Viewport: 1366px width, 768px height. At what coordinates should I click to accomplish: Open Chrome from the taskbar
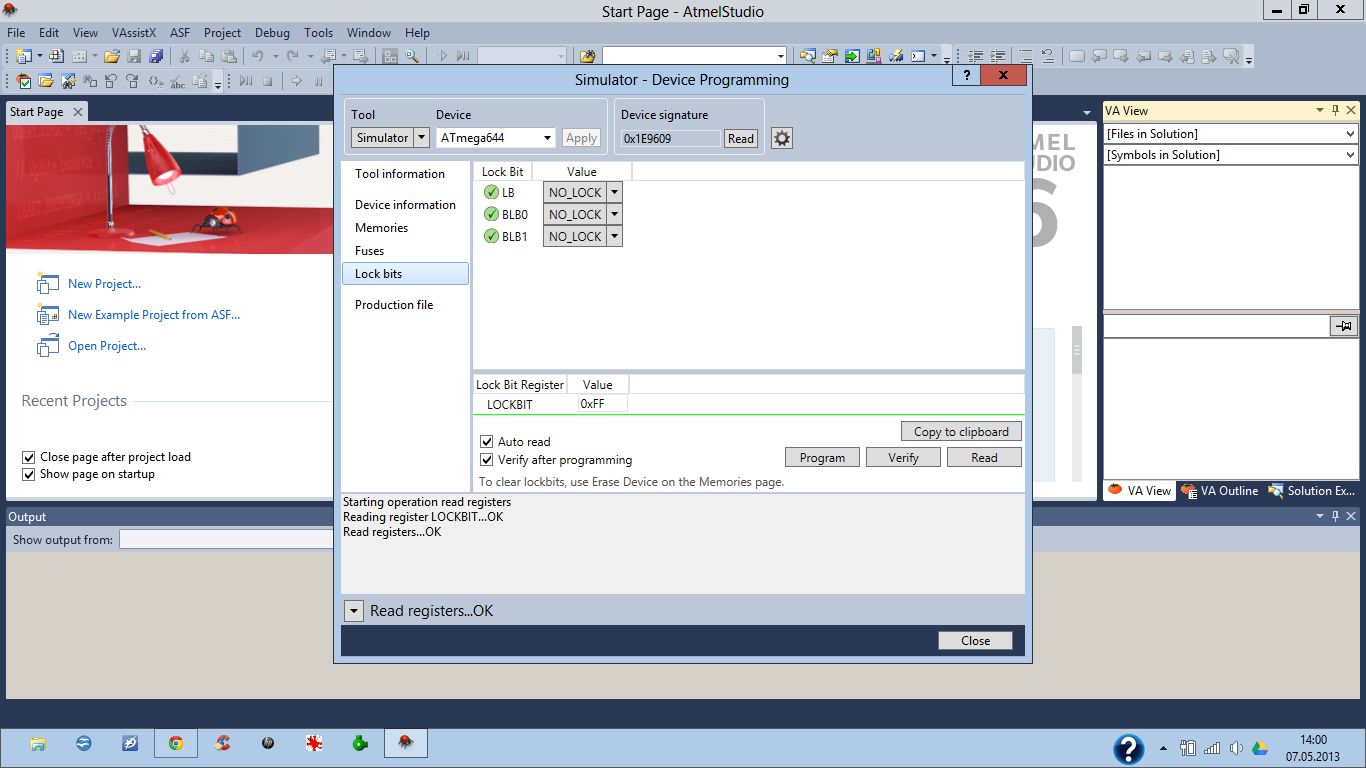coord(175,743)
